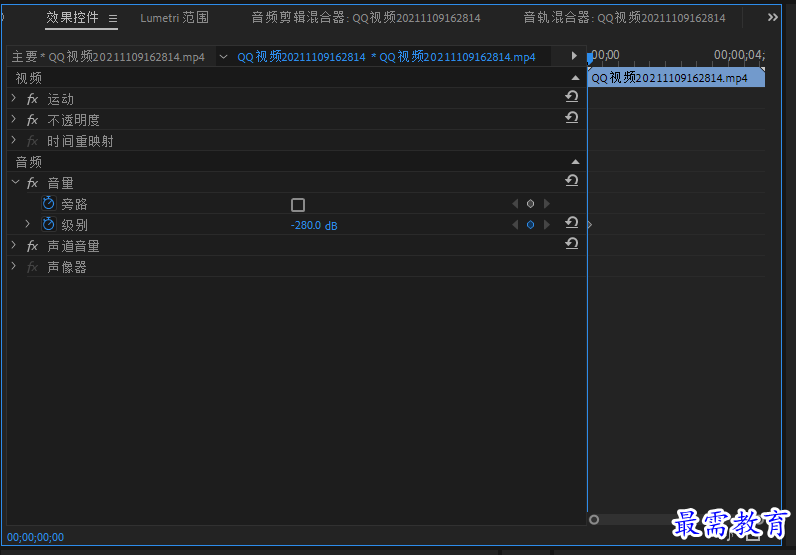Go to next keyframe for 旁路
Image resolution: width=796 pixels, height=555 pixels.
coord(547,204)
